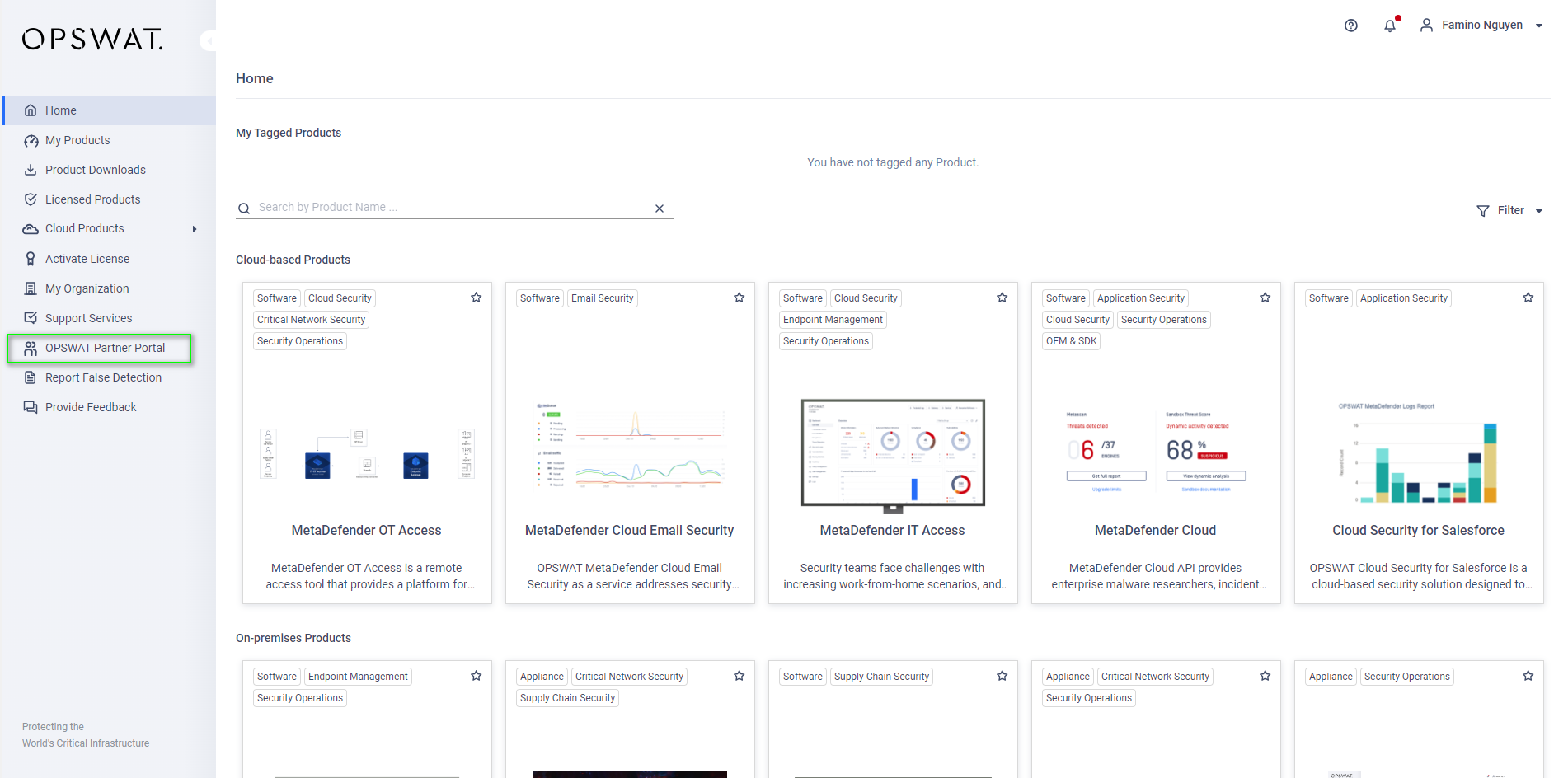
Task: Open the MetaDefender Cloud title link
Action: [1155, 531]
